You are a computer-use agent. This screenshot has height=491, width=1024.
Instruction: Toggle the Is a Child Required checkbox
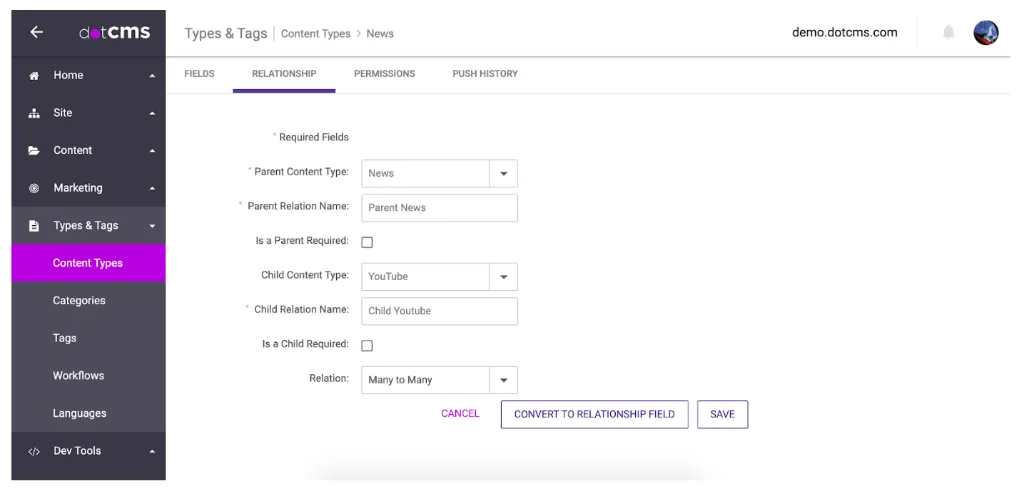(367, 346)
